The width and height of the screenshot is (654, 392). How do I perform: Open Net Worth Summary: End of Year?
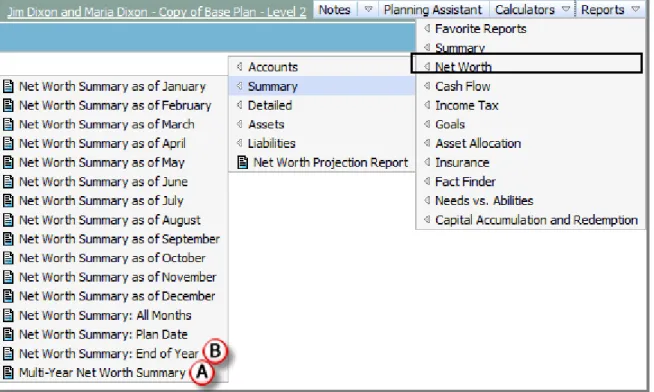pyautogui.click(x=109, y=354)
